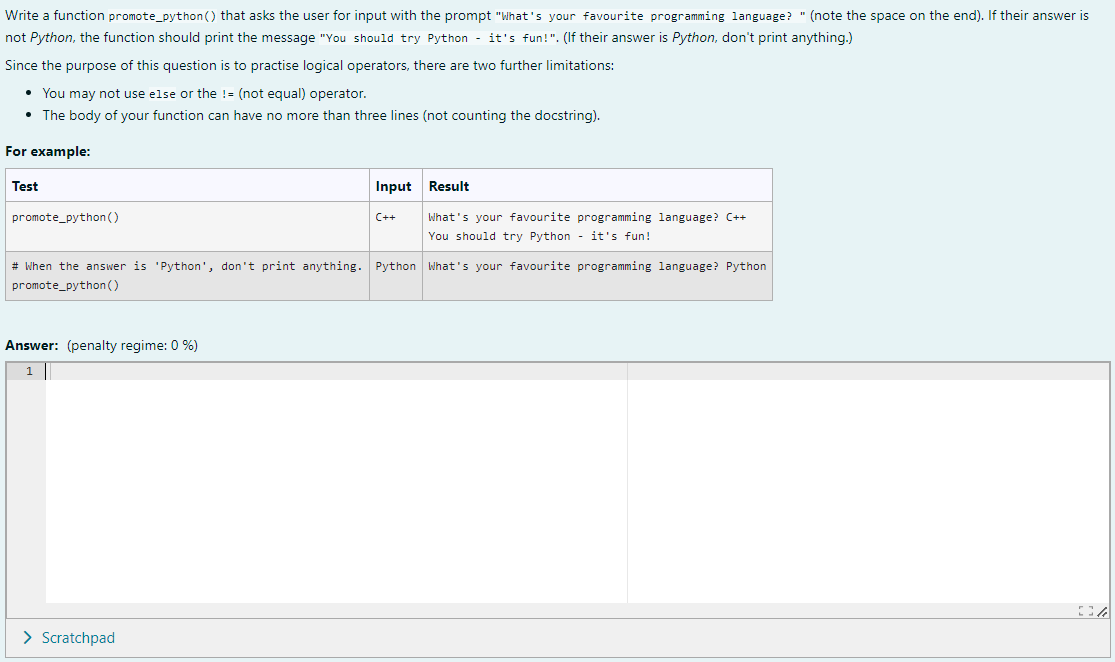Image resolution: width=1115 pixels, height=662 pixels.
Task: Select the C++ input table cell
Action: (385, 217)
